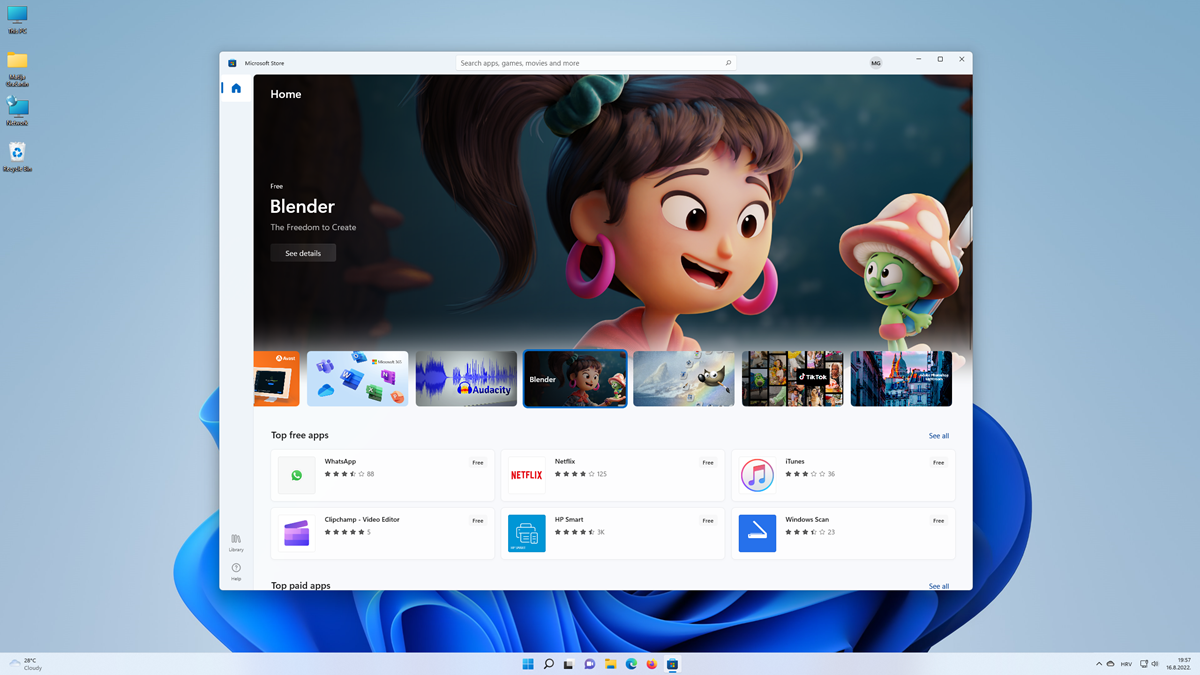
Task: Click the WhatsApp app title
Action: point(340,462)
